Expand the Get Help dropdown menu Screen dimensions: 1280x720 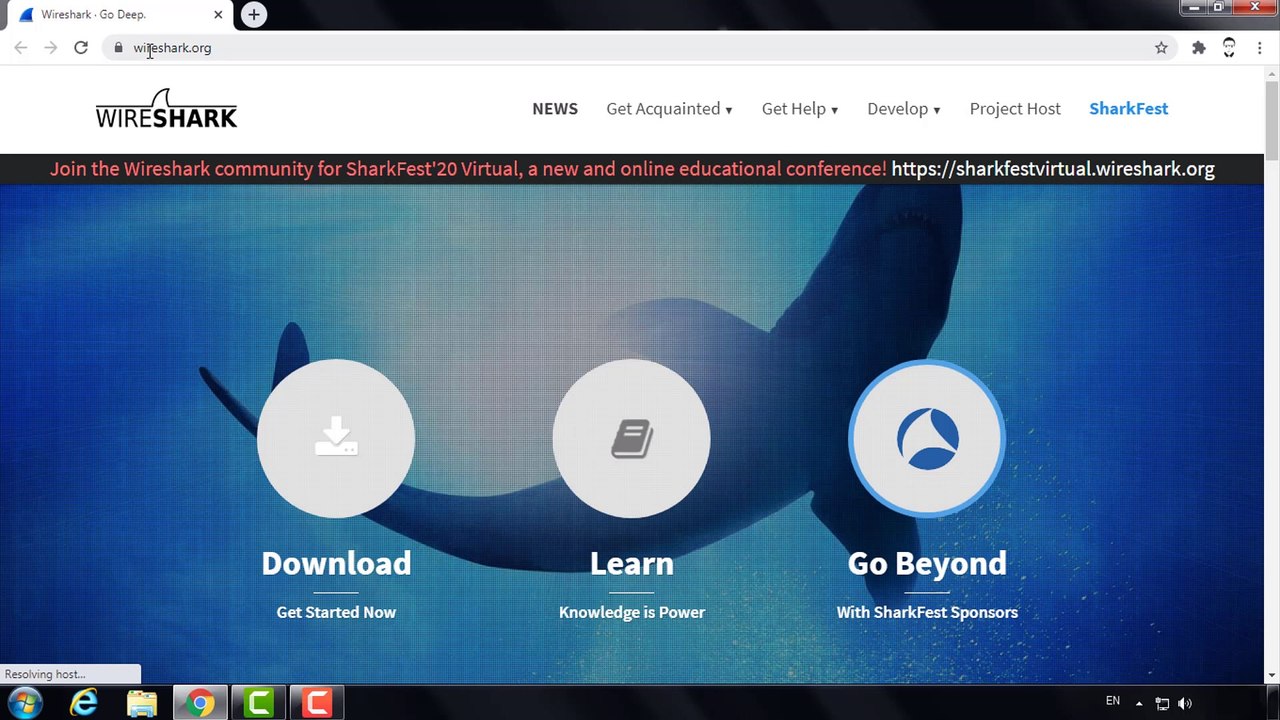pyautogui.click(x=800, y=108)
